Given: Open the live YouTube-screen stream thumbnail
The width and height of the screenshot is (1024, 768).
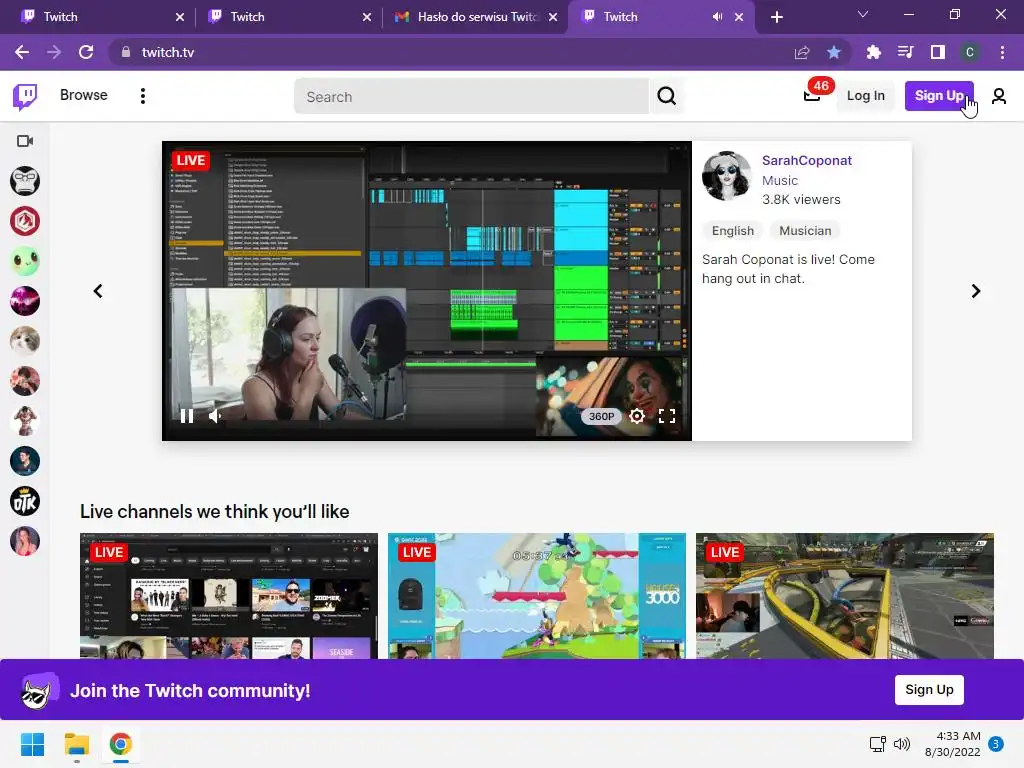Looking at the screenshot, I should (229, 596).
